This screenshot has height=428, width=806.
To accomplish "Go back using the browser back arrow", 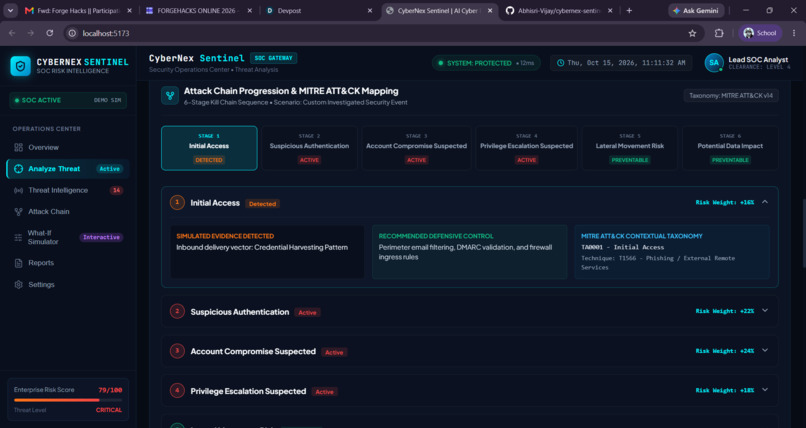I will click(12, 33).
